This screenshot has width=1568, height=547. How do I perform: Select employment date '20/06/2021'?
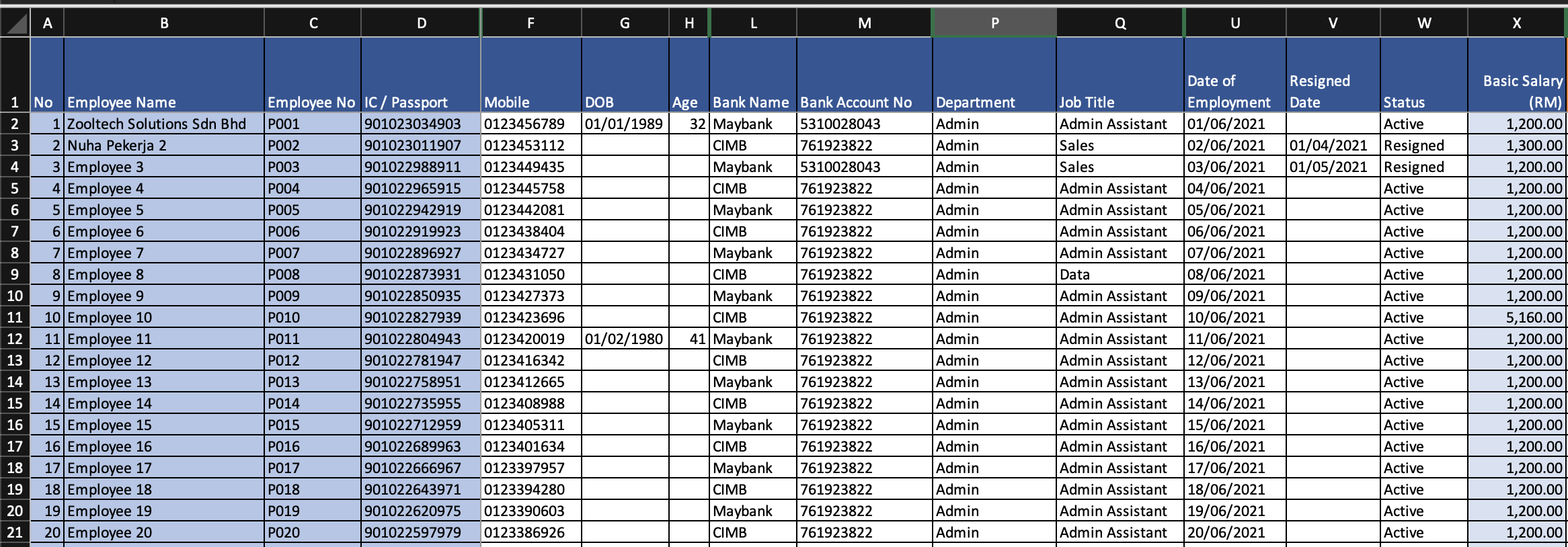[x=1235, y=532]
